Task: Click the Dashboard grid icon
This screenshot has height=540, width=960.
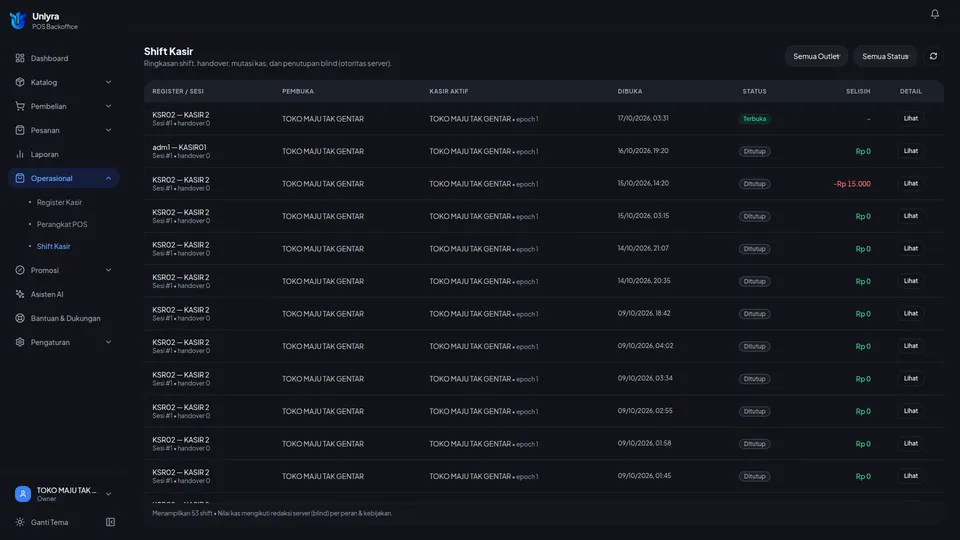Action: (x=20, y=58)
